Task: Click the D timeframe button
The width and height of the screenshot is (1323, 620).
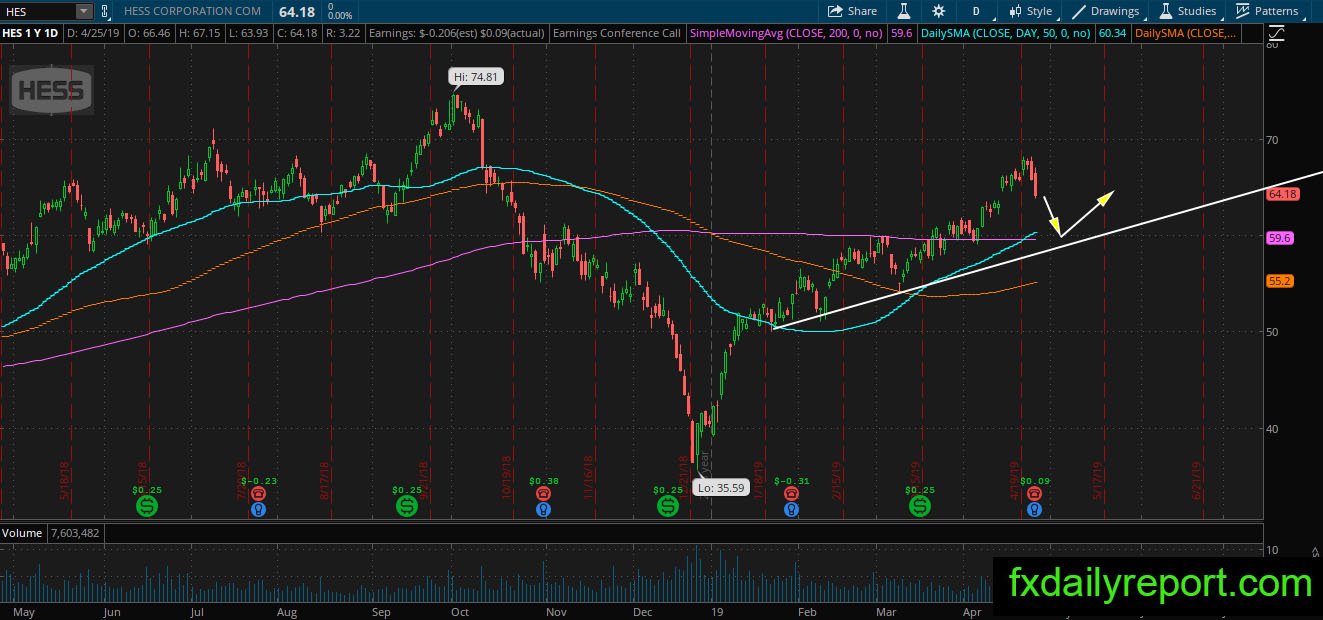Action: [975, 11]
